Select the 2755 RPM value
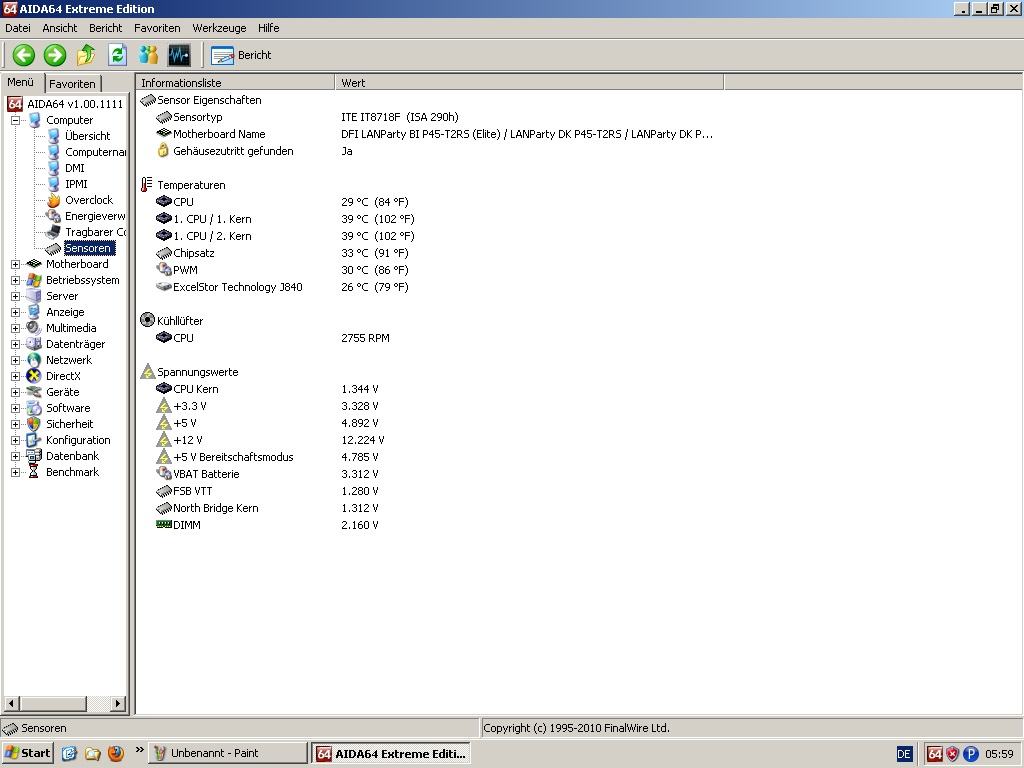 click(365, 338)
